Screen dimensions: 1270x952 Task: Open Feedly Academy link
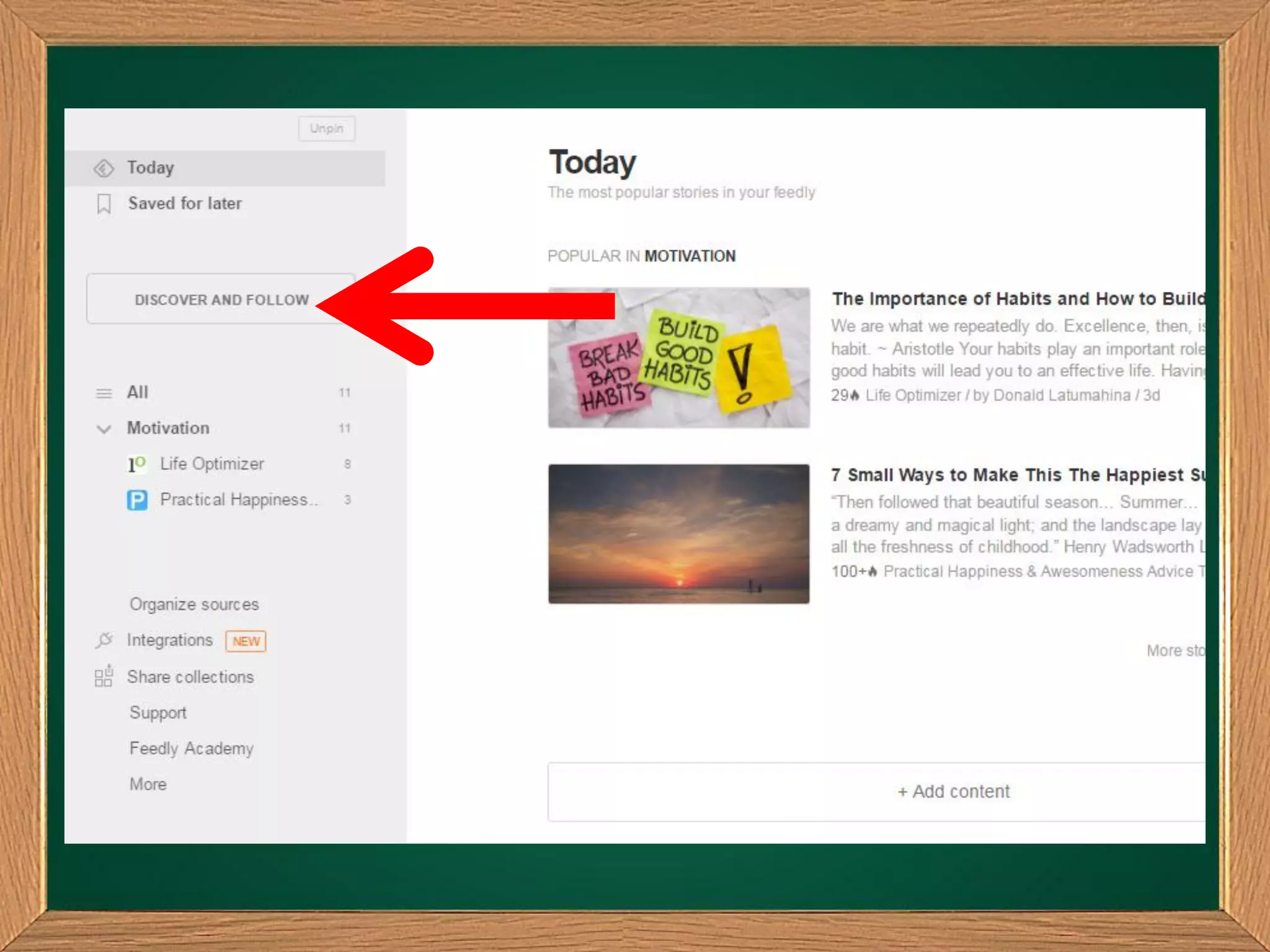click(x=192, y=749)
